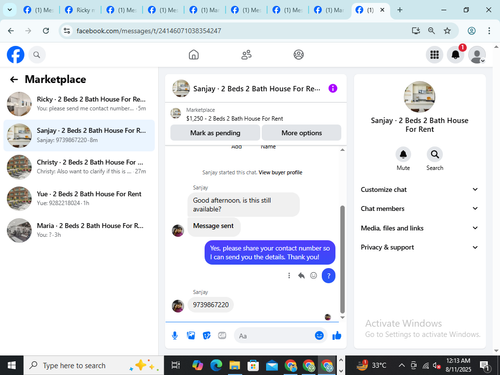The height and width of the screenshot is (375, 500).
Task: Expand Chat members section
Action: [x=419, y=209]
